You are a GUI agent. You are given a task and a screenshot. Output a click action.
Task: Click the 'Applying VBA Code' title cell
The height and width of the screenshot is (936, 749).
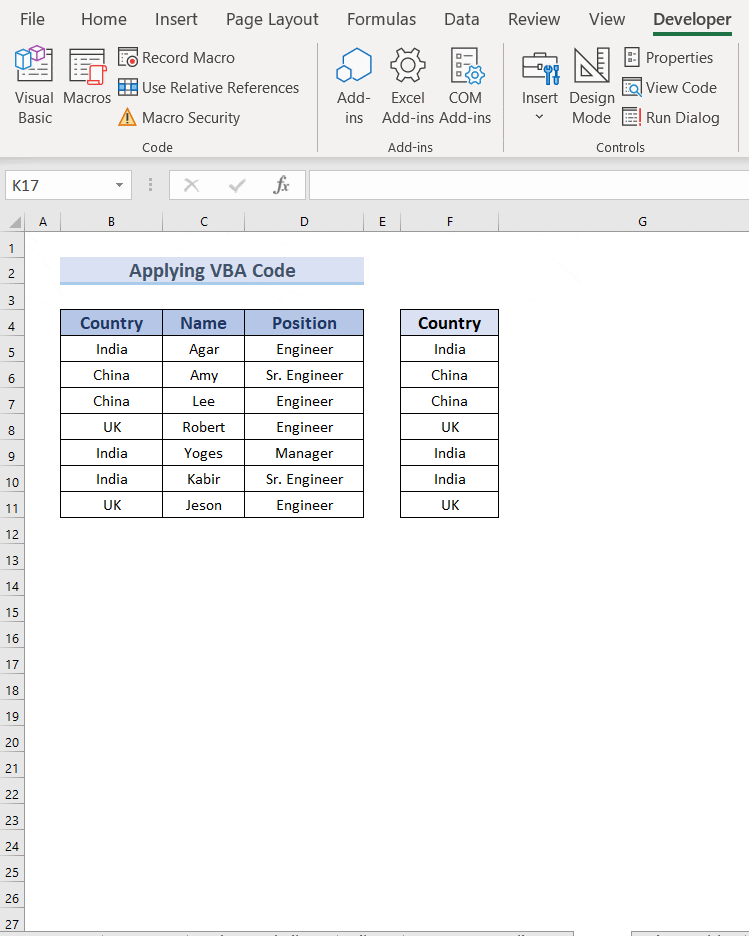(x=212, y=270)
